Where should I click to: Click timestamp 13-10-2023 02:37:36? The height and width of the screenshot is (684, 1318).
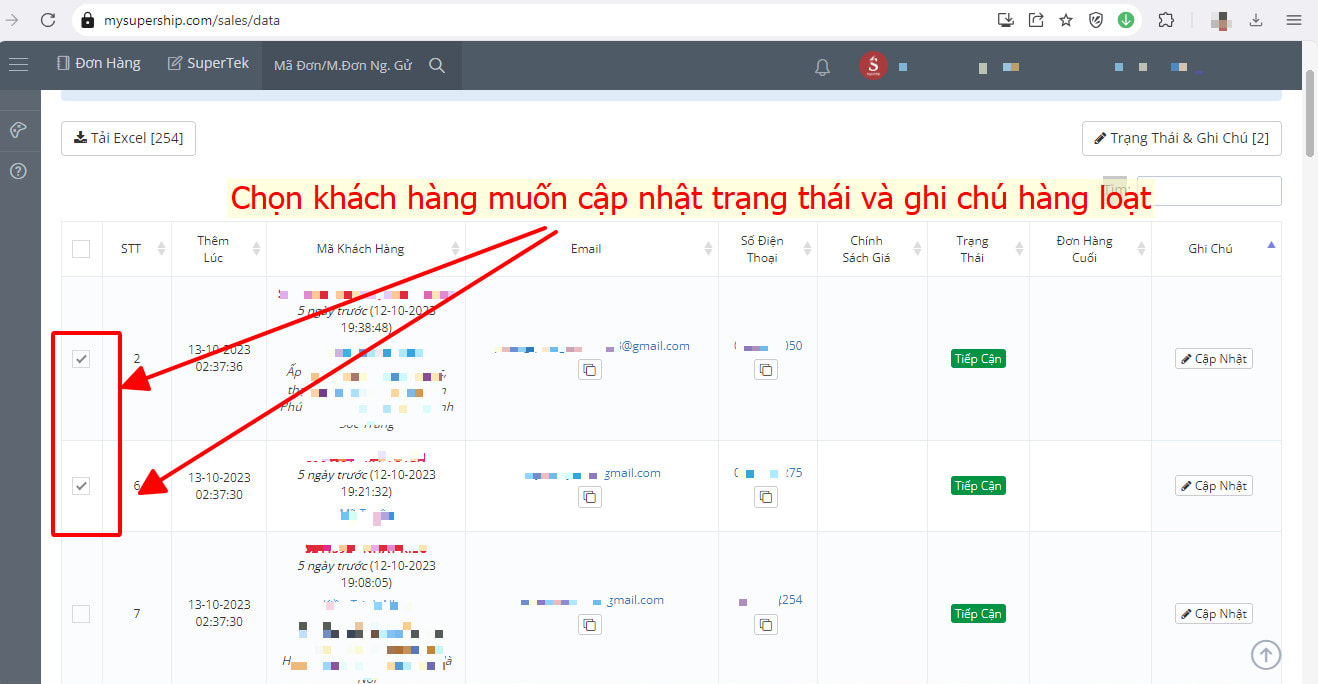[x=218, y=358]
